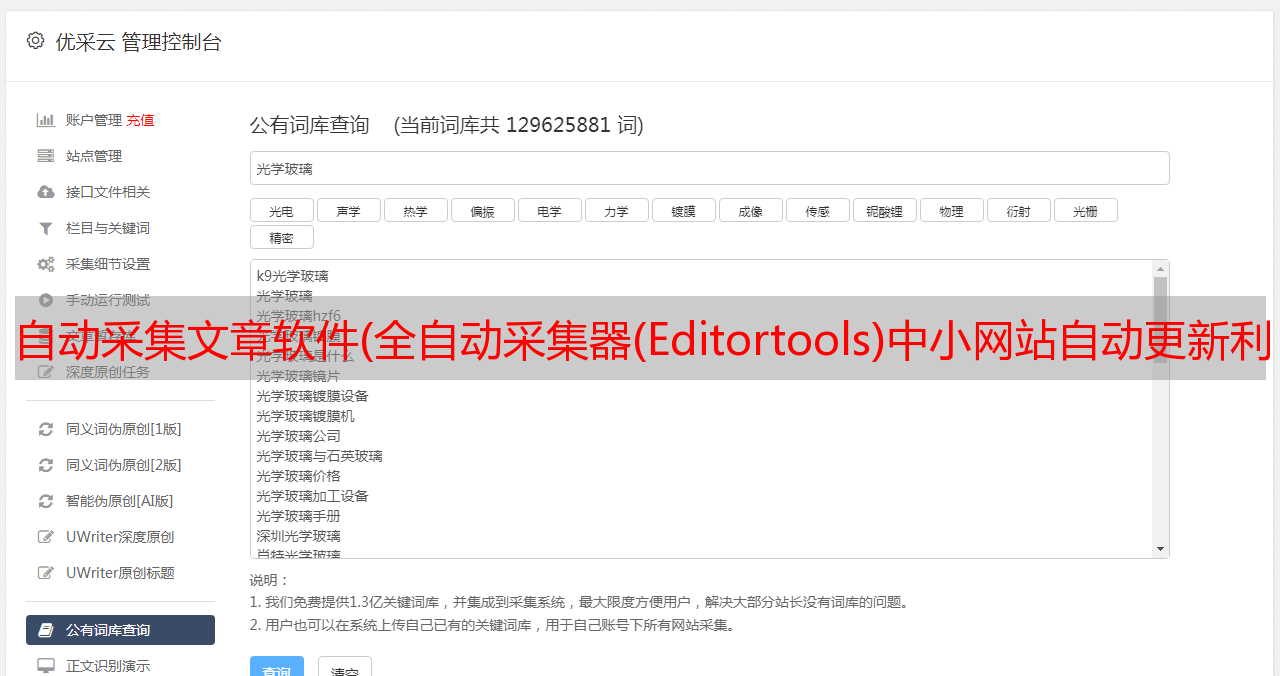Choose the 热学 tag button
This screenshot has width=1280, height=676.
tap(415, 211)
